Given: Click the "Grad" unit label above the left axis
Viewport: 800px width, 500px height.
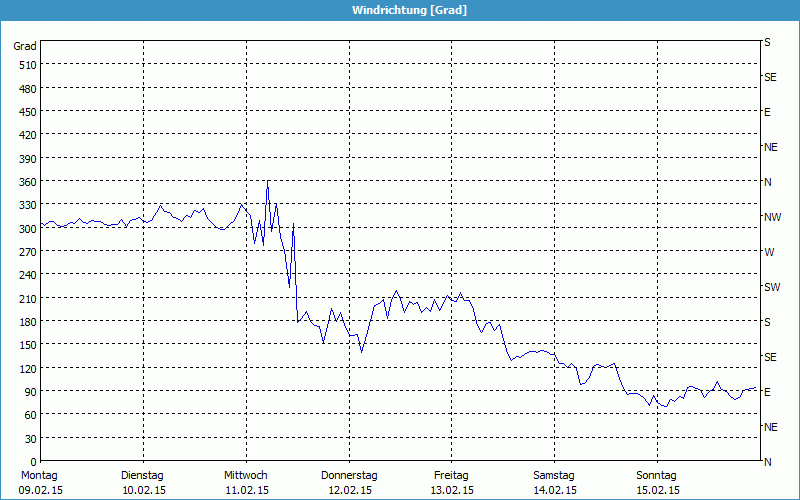Looking at the screenshot, I should tap(25, 46).
